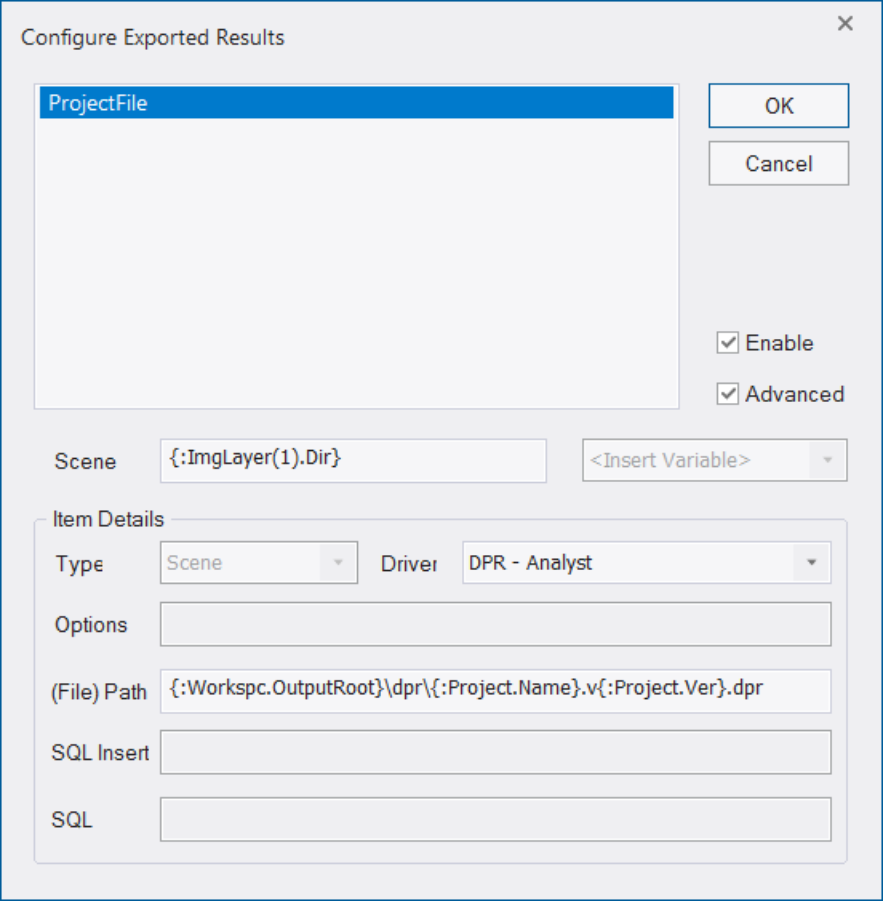Expand the Driver dropdown arrow
The image size is (883, 901).
(811, 563)
